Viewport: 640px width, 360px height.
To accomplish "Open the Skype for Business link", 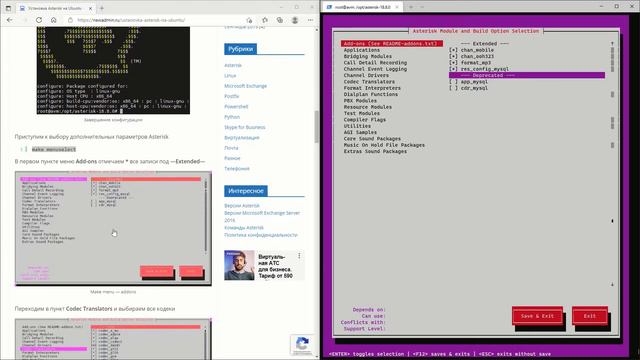I will [x=244, y=127].
